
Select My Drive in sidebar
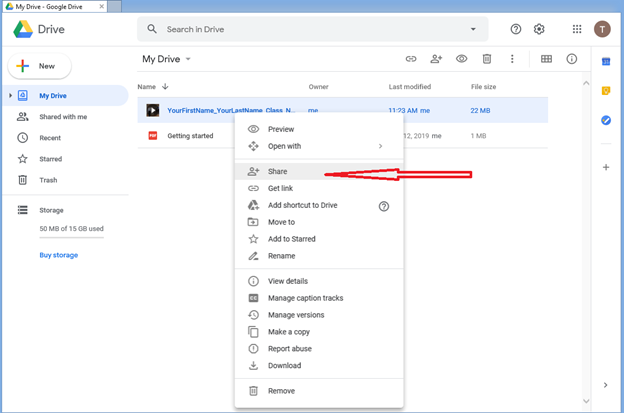pyautogui.click(x=66, y=95)
